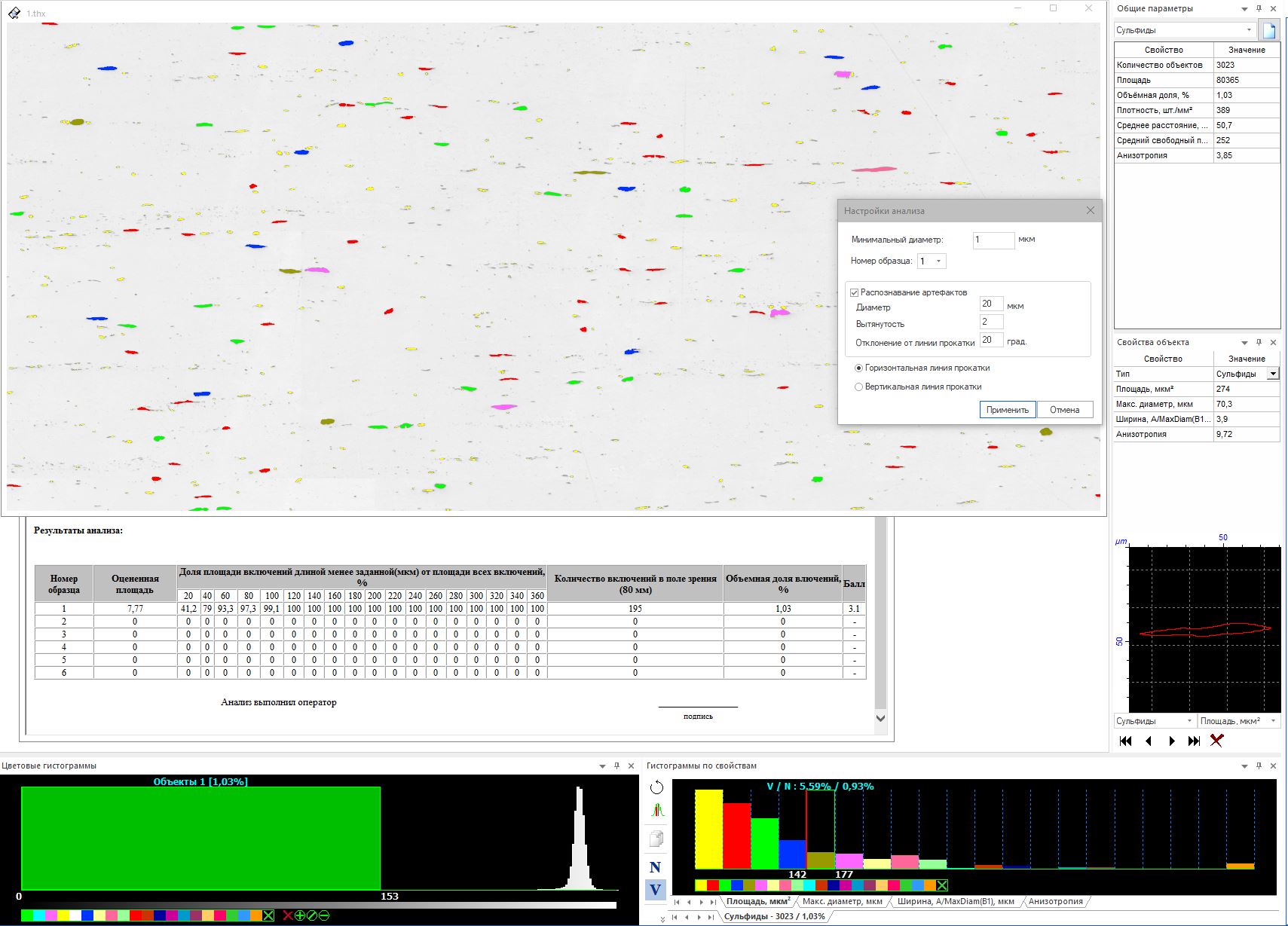
Task: Click the Диаметр artifact input field
Action: click(x=991, y=304)
